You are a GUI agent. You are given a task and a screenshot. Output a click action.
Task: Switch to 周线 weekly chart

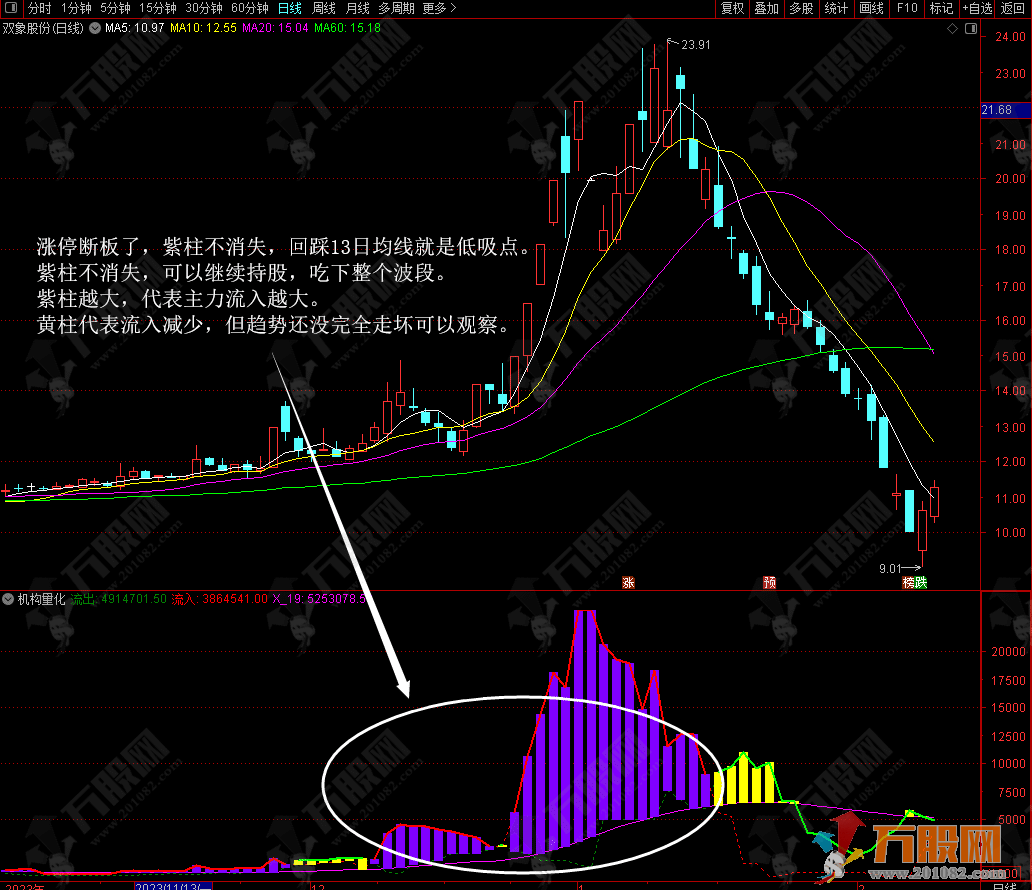tap(324, 8)
